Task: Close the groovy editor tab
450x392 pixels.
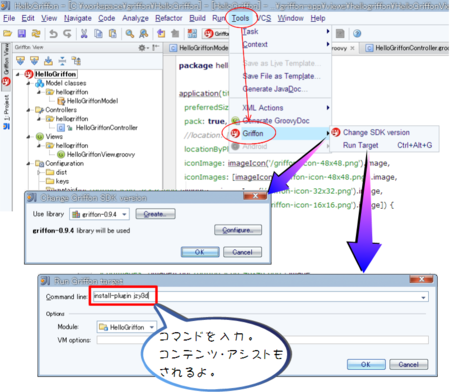Action: click(x=352, y=48)
